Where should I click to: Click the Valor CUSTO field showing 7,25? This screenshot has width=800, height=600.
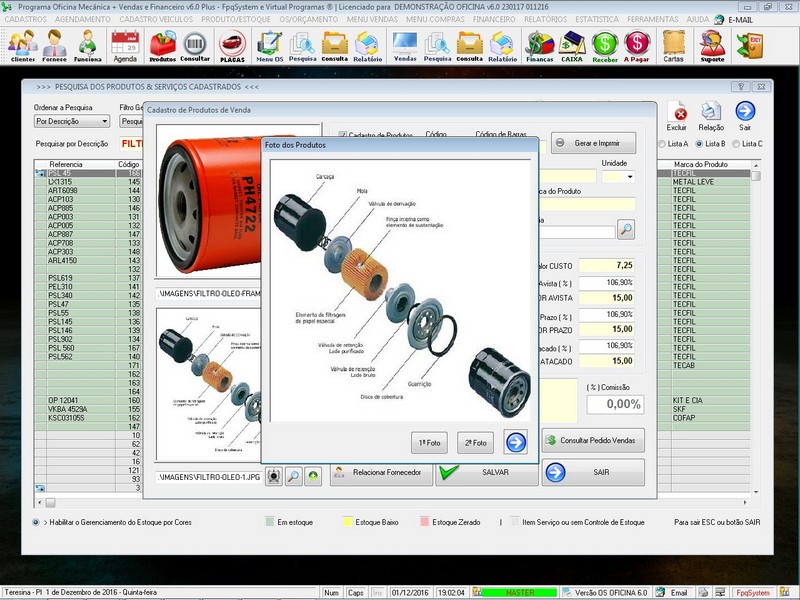[607, 265]
